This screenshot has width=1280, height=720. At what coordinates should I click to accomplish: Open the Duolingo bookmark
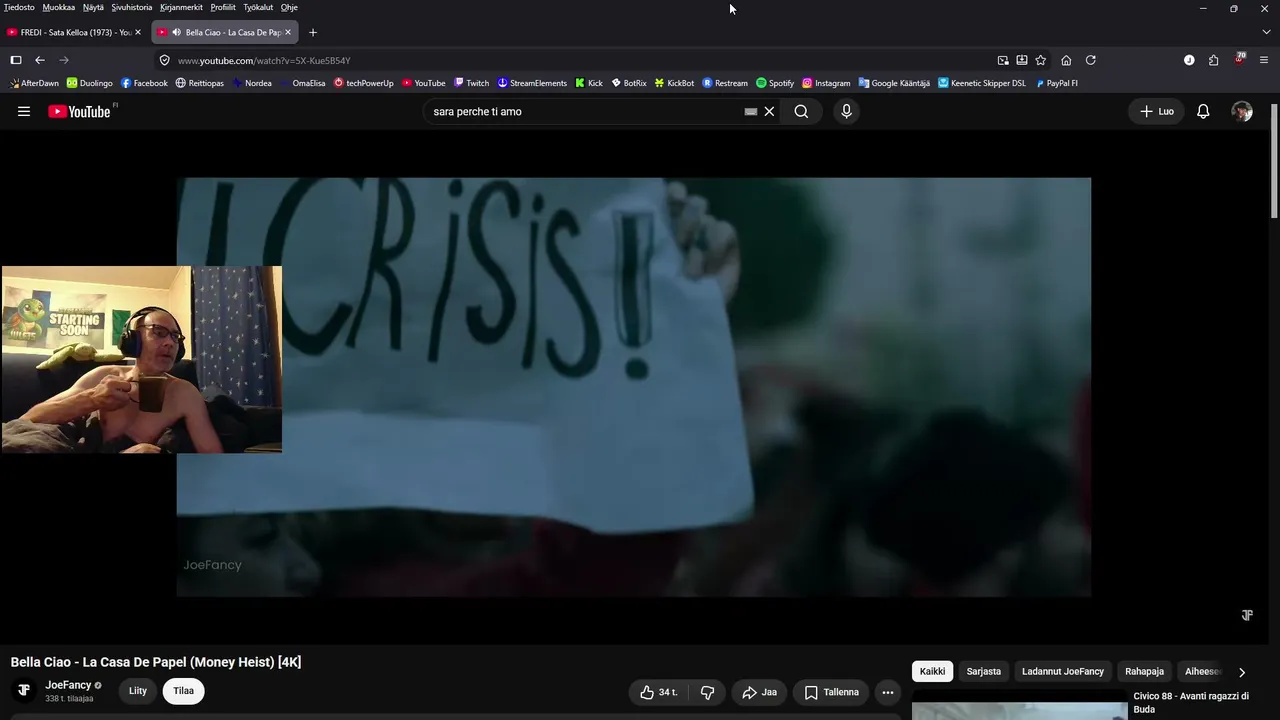[90, 83]
